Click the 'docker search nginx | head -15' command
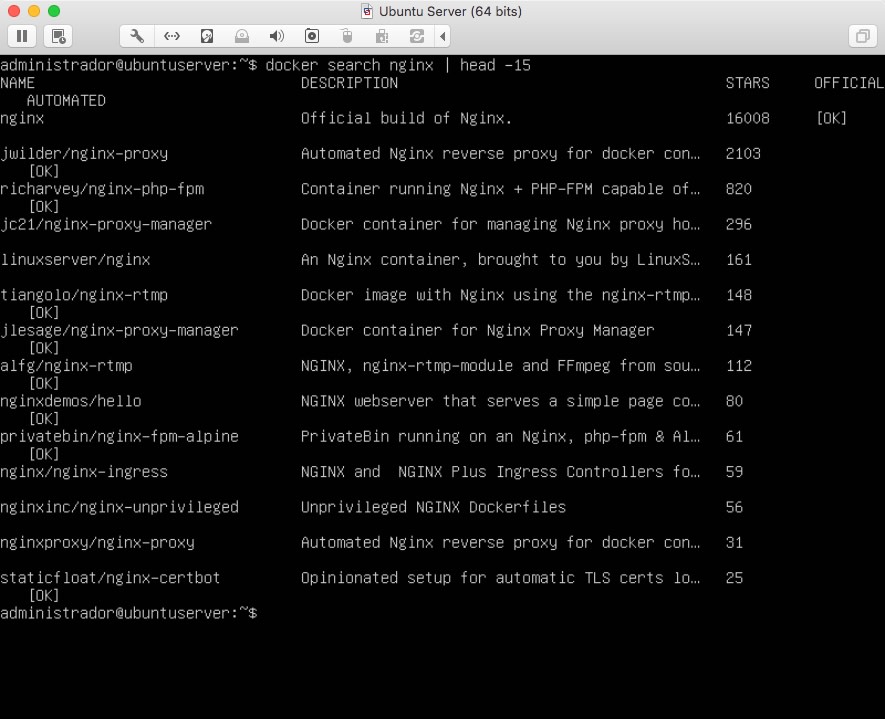 tap(398, 65)
